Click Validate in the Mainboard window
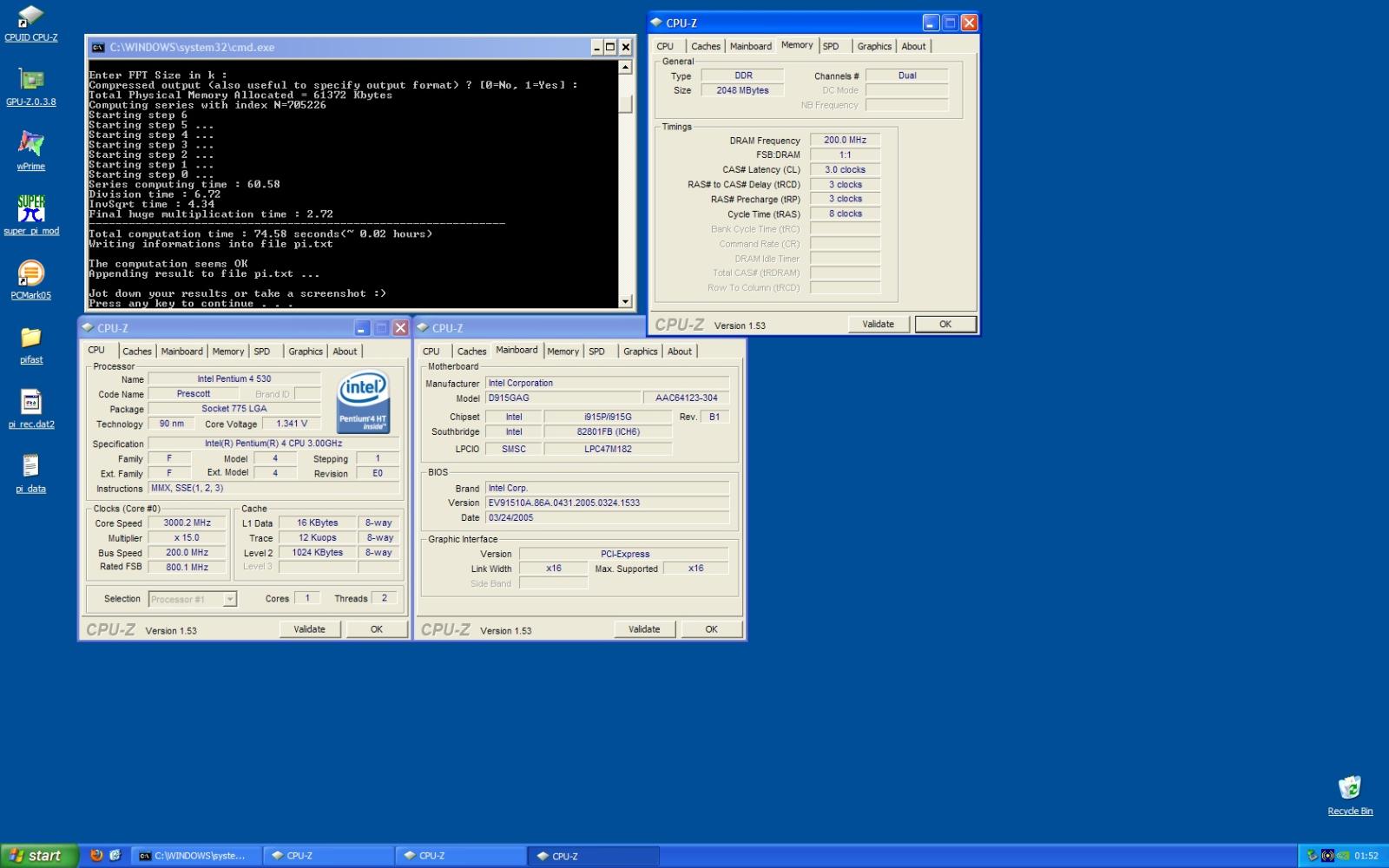Image resolution: width=1389 pixels, height=868 pixels. pyautogui.click(x=644, y=629)
